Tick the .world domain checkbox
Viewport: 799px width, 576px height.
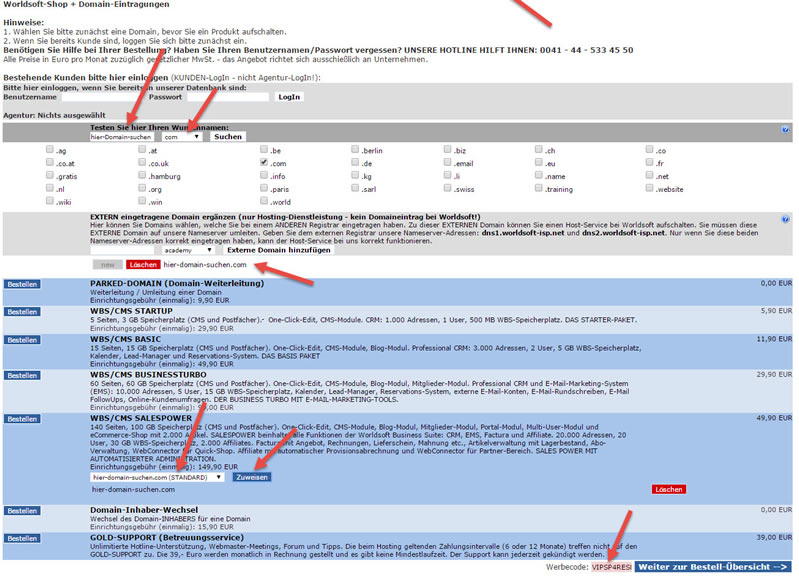[264, 201]
